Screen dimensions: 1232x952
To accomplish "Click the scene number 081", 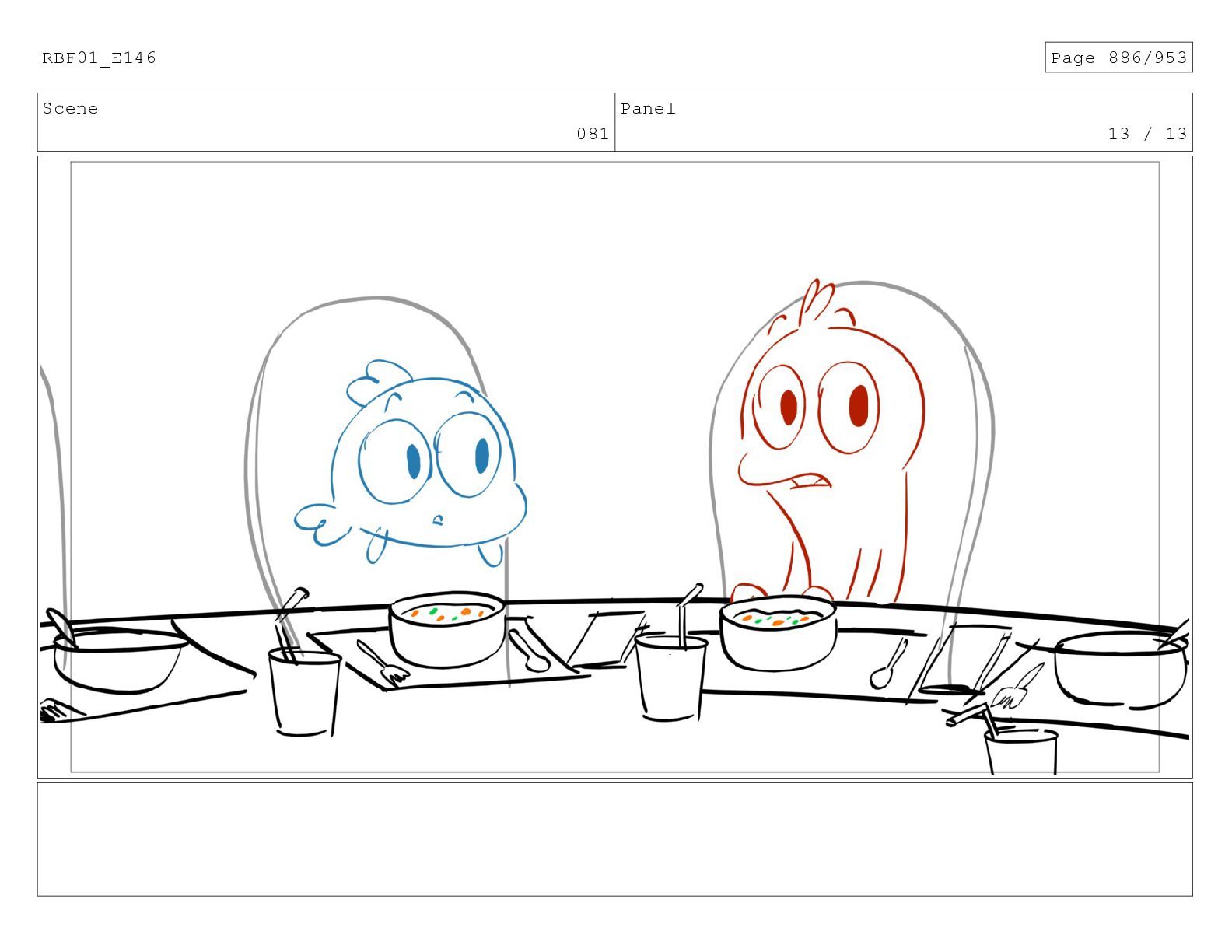I will click(x=593, y=134).
